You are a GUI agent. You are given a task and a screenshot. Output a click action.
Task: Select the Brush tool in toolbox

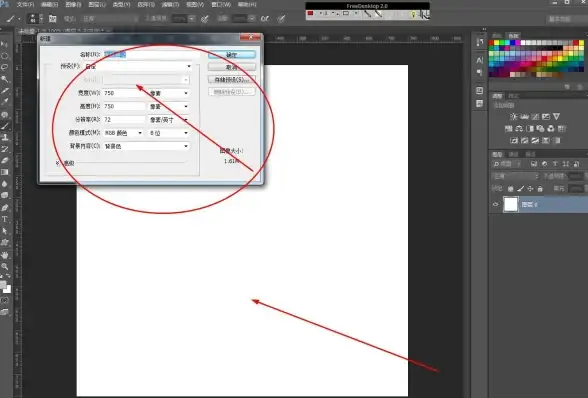pyautogui.click(x=4, y=126)
